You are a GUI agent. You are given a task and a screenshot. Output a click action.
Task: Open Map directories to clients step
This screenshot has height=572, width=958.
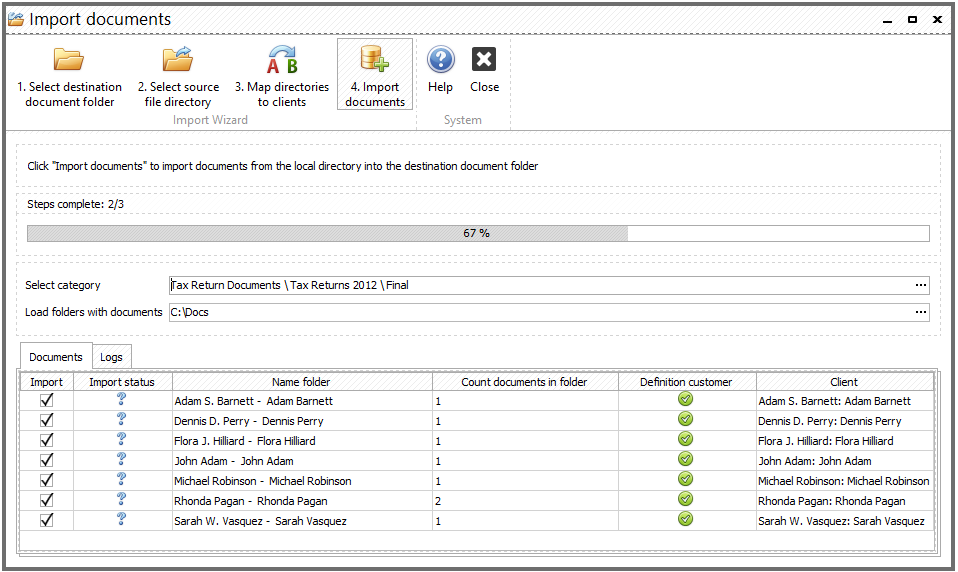pyautogui.click(x=282, y=75)
